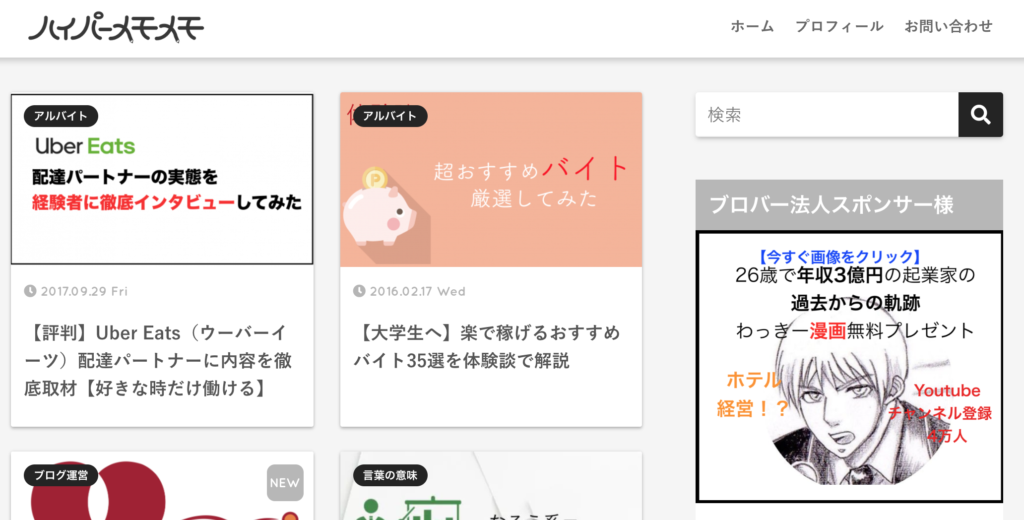Click the clock icon beside 2017.09.29 Fri
This screenshot has width=1024, height=520.
(x=30, y=291)
